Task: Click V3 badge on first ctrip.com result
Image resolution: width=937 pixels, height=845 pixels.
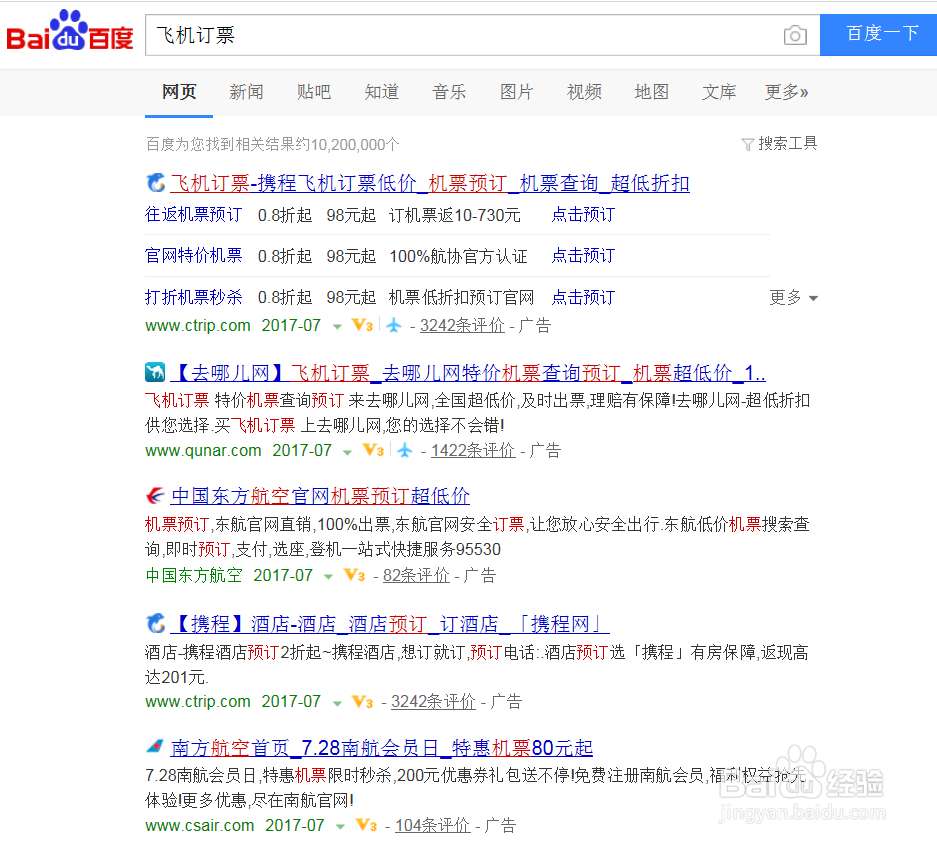Action: 363,325
